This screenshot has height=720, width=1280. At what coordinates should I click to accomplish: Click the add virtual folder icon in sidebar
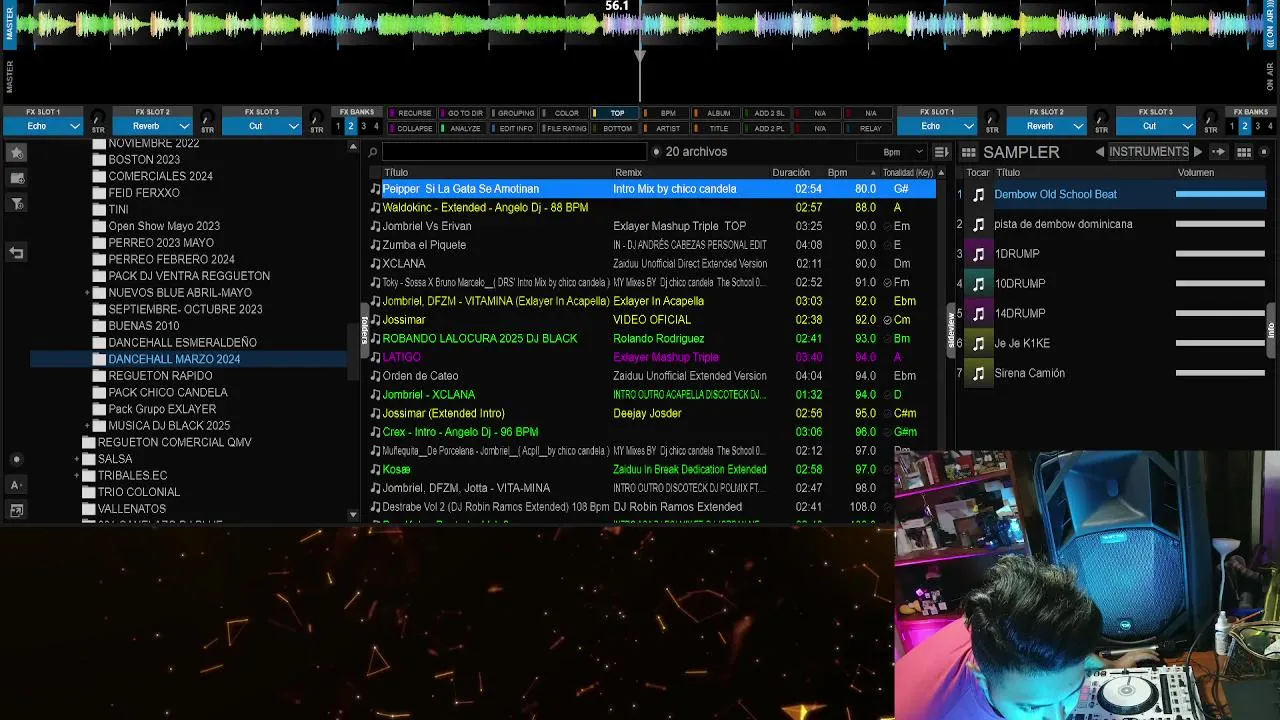pos(17,178)
